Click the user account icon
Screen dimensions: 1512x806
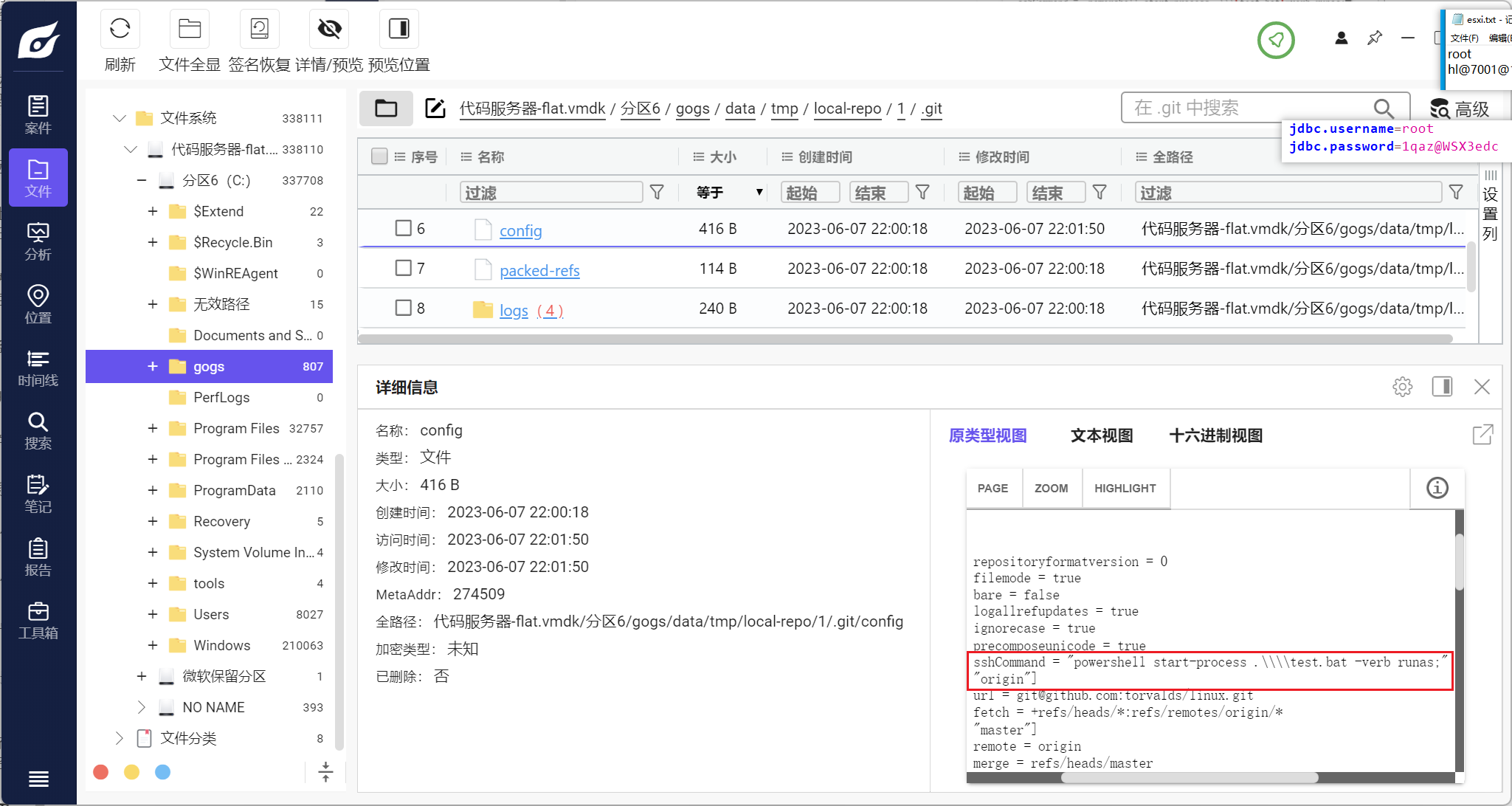click(1342, 38)
